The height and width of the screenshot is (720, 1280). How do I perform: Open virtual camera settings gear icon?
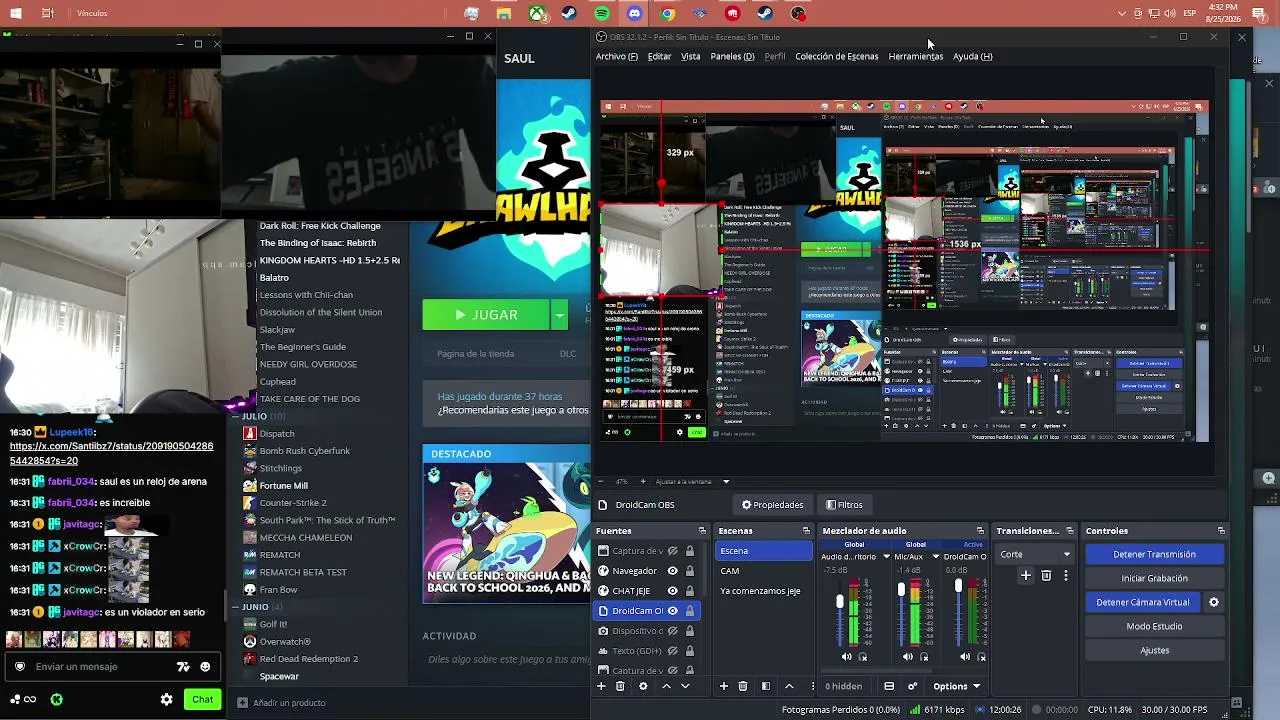tap(1214, 602)
